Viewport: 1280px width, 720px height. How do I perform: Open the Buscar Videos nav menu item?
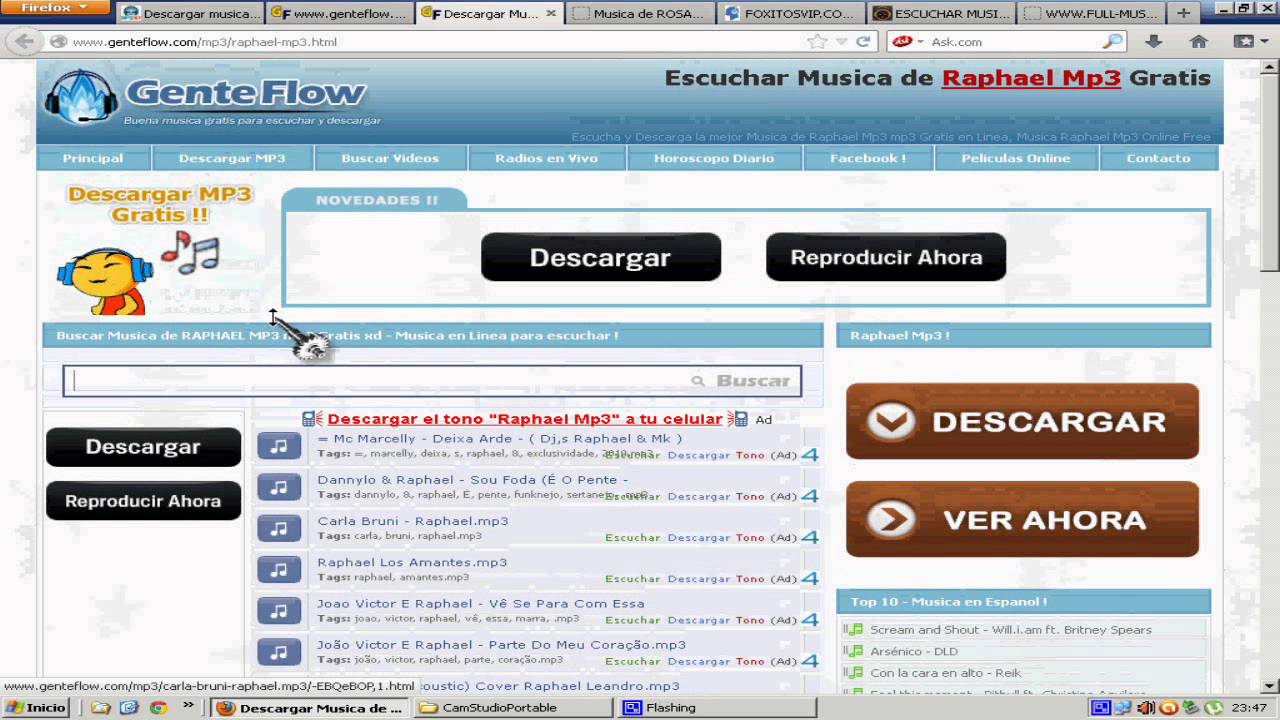coord(390,158)
